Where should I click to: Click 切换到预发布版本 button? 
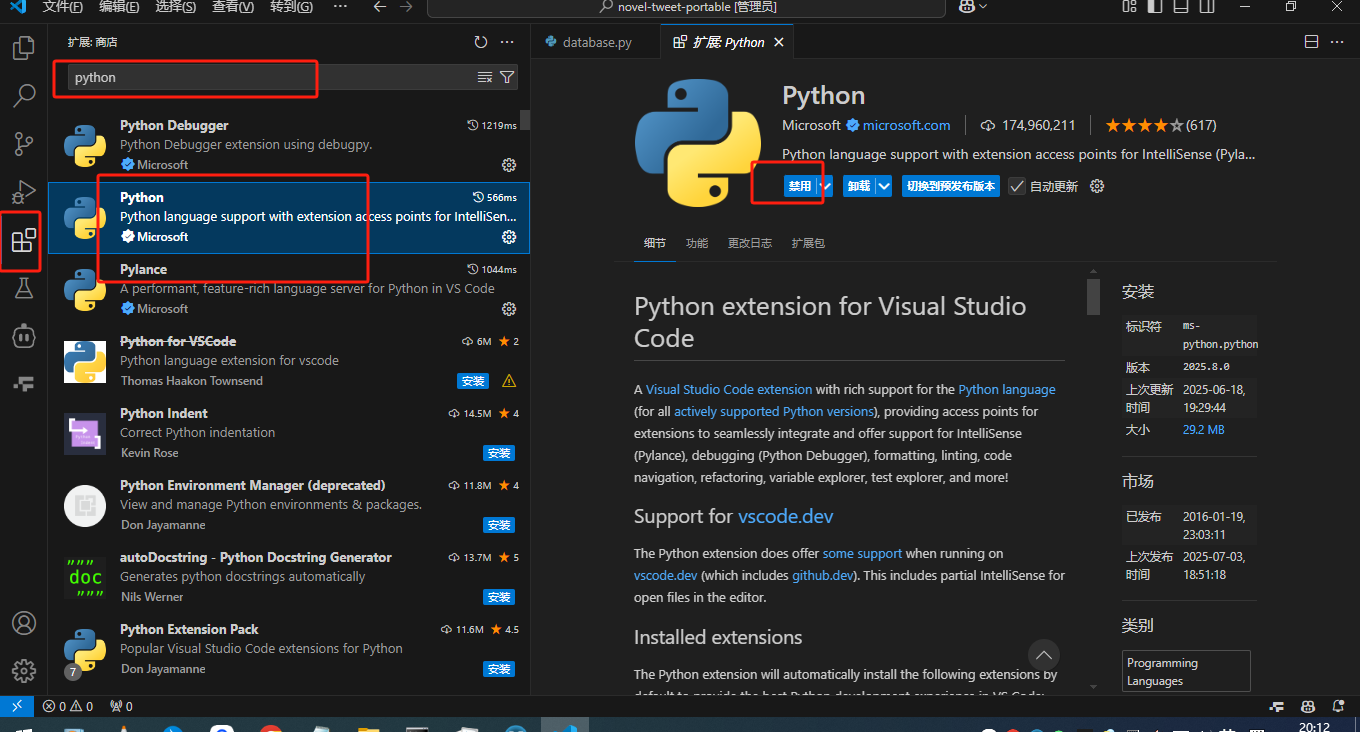(x=951, y=186)
